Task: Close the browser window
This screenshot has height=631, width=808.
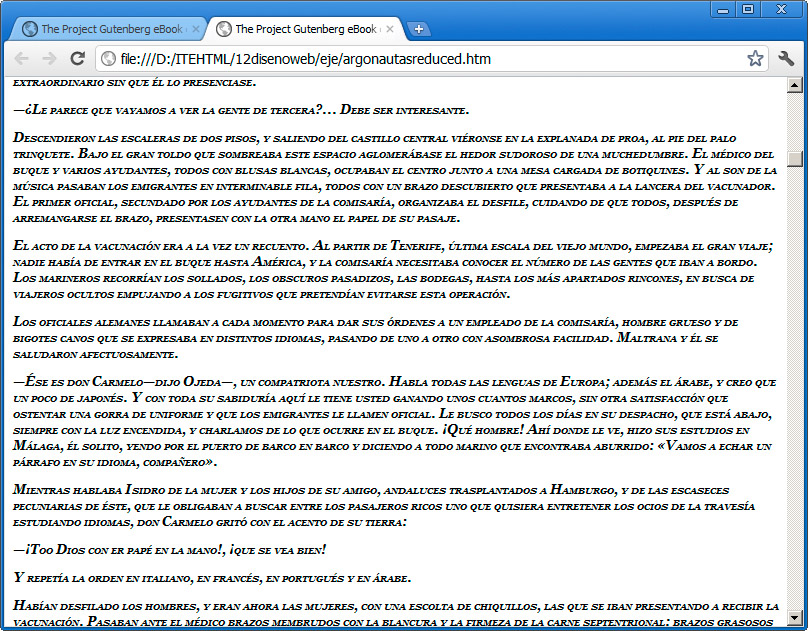Action: [781, 9]
